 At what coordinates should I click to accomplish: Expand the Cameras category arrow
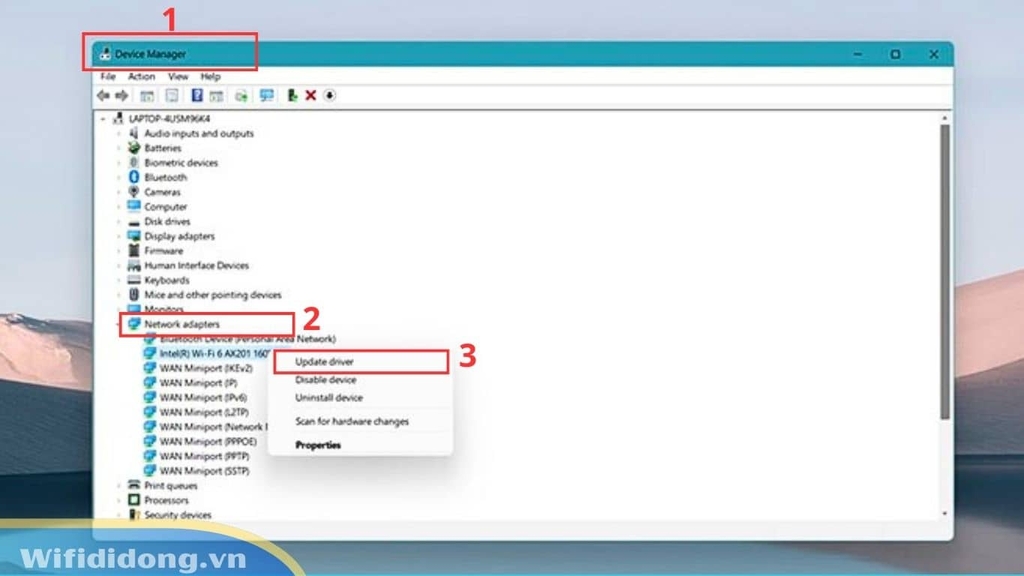tap(119, 192)
